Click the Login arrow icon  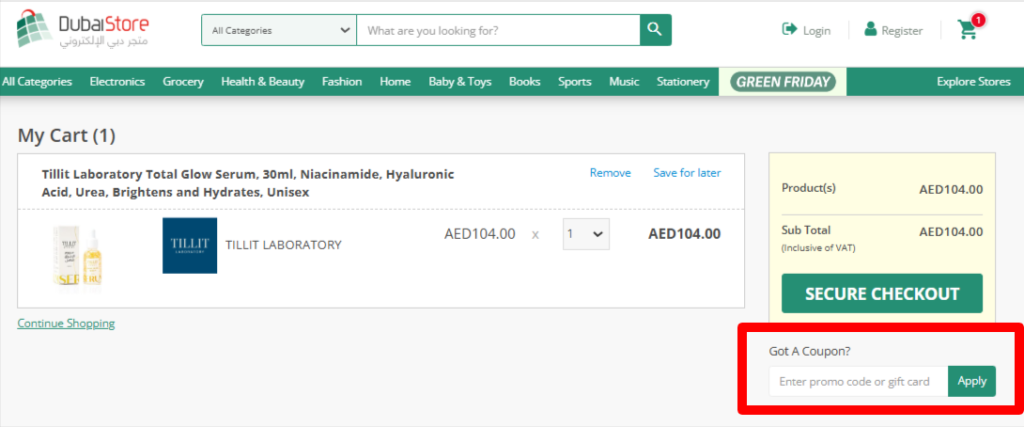click(x=789, y=30)
